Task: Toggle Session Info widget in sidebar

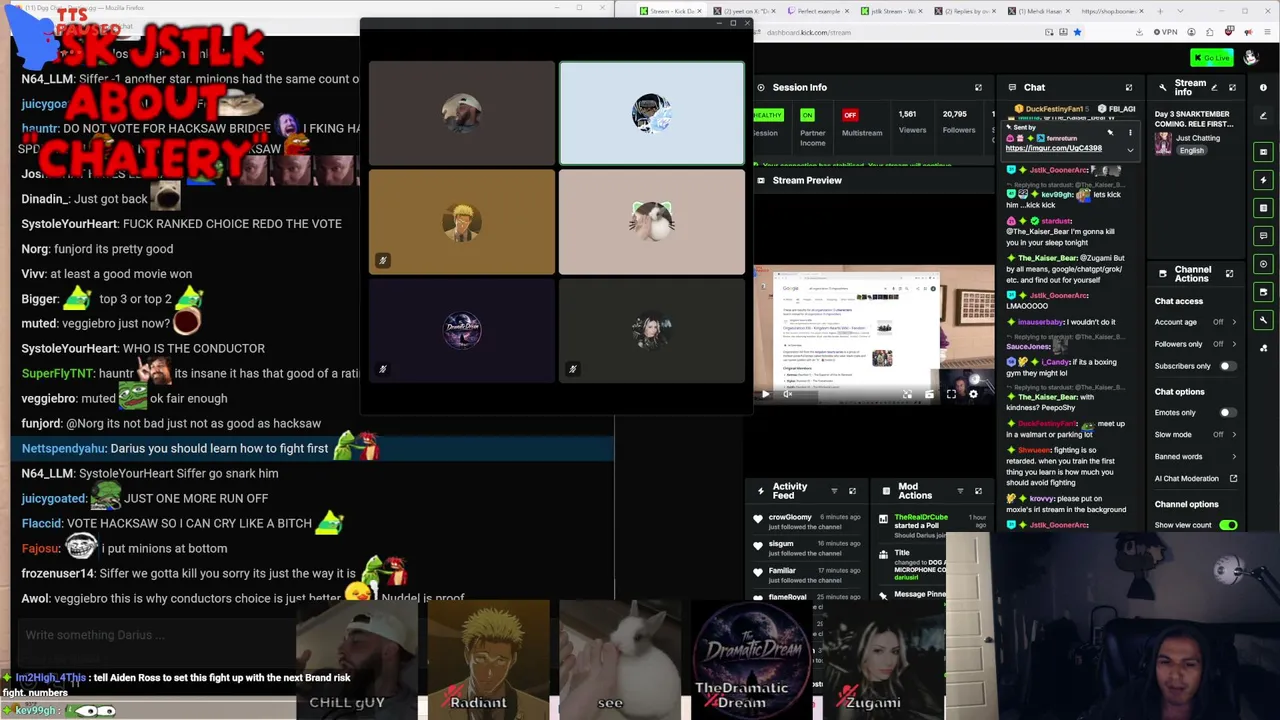Action: click(x=1264, y=264)
